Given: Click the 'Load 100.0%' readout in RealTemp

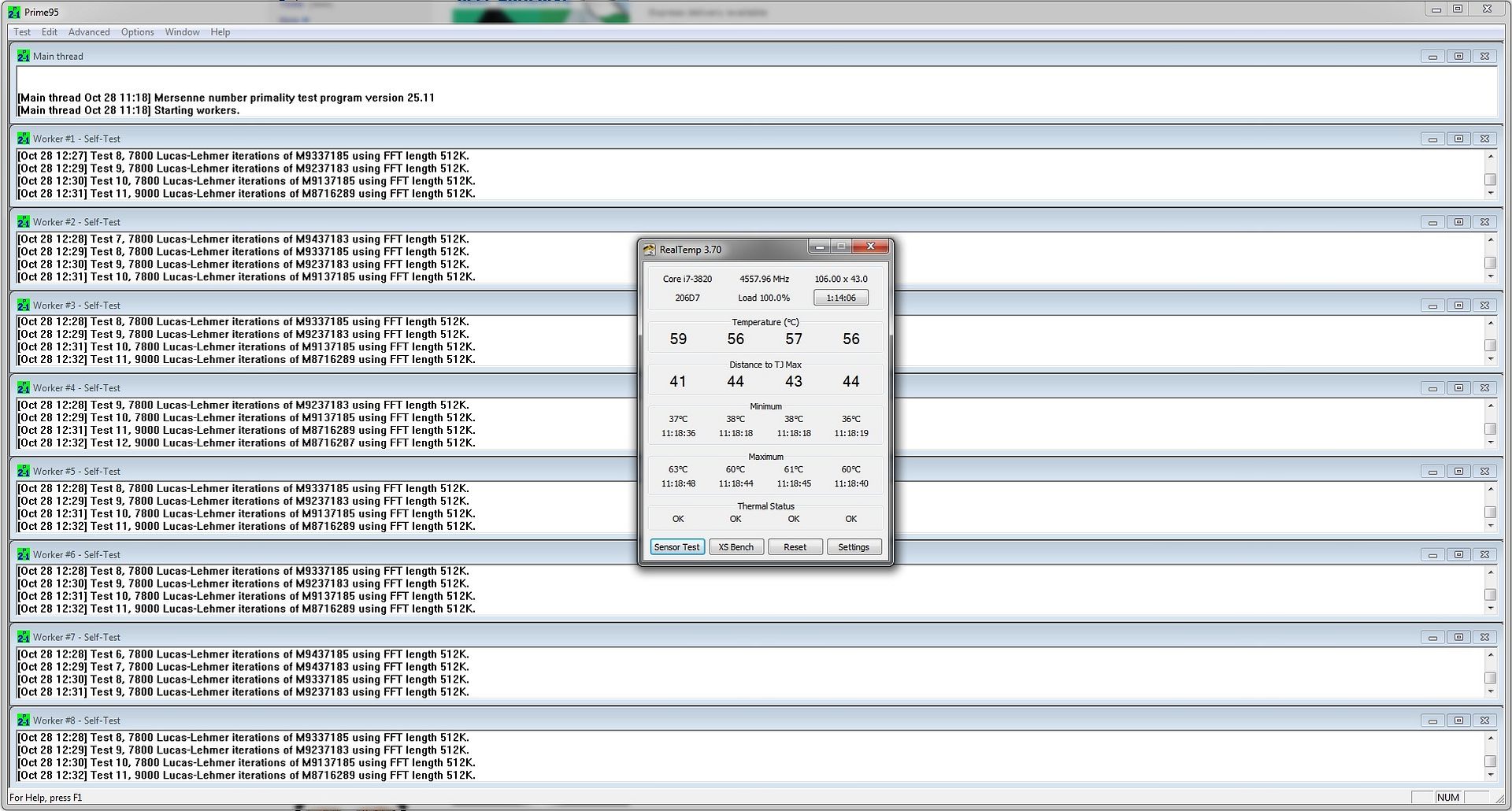Looking at the screenshot, I should (764, 298).
